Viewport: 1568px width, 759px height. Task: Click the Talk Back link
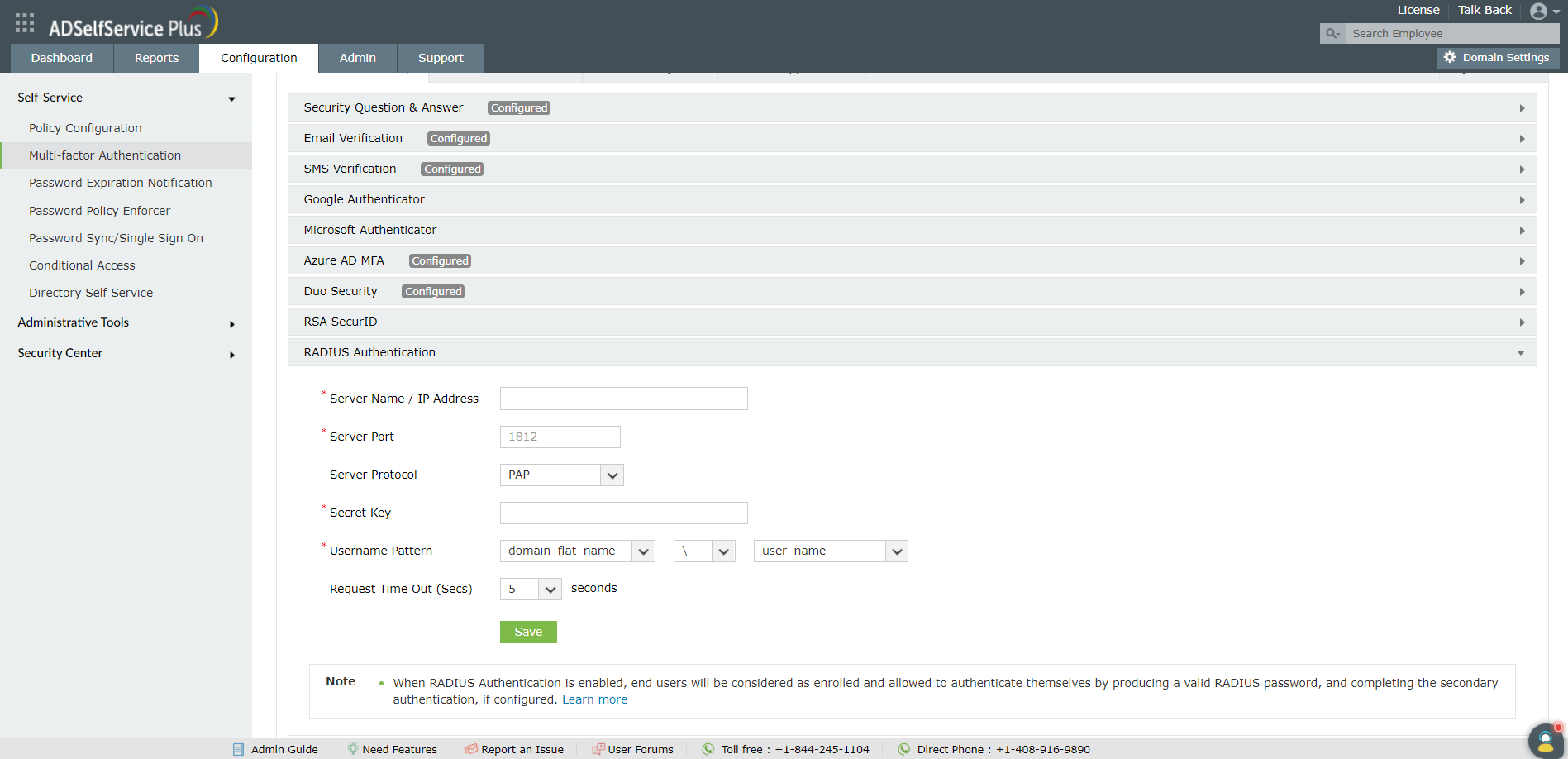tap(1485, 10)
